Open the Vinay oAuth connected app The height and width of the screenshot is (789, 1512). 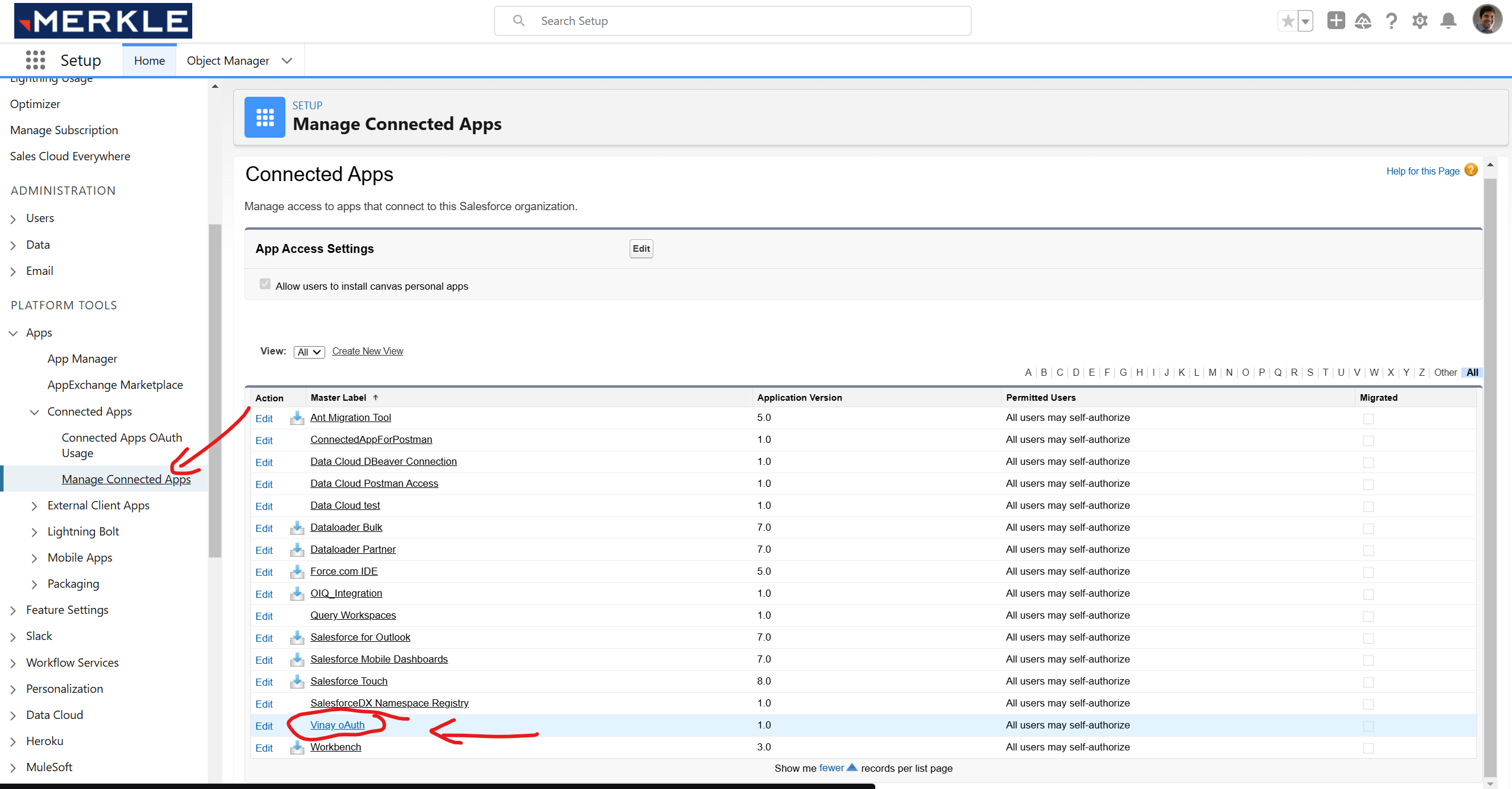coord(337,725)
